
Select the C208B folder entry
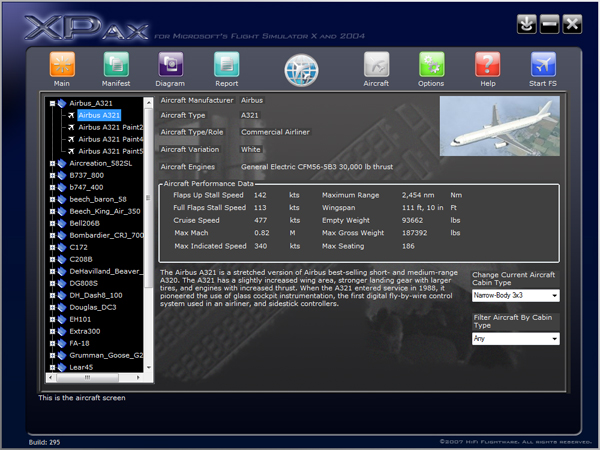tap(81, 259)
